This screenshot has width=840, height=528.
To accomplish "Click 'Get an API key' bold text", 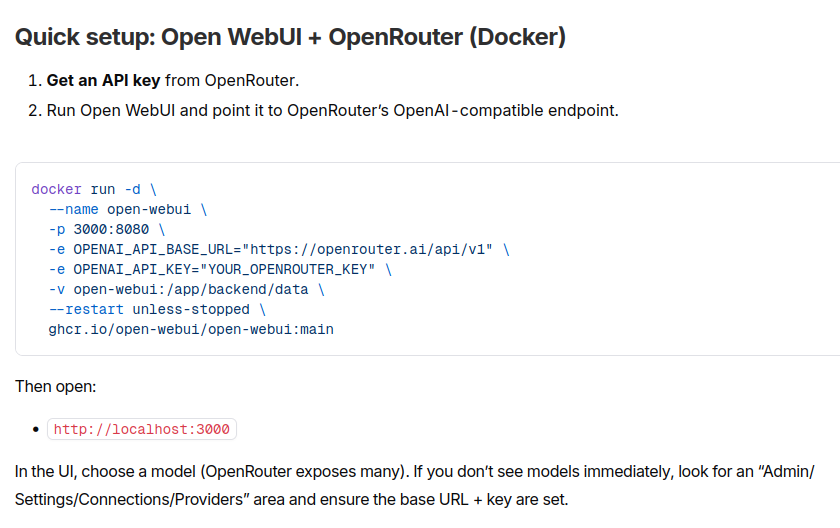I will pos(104,80).
